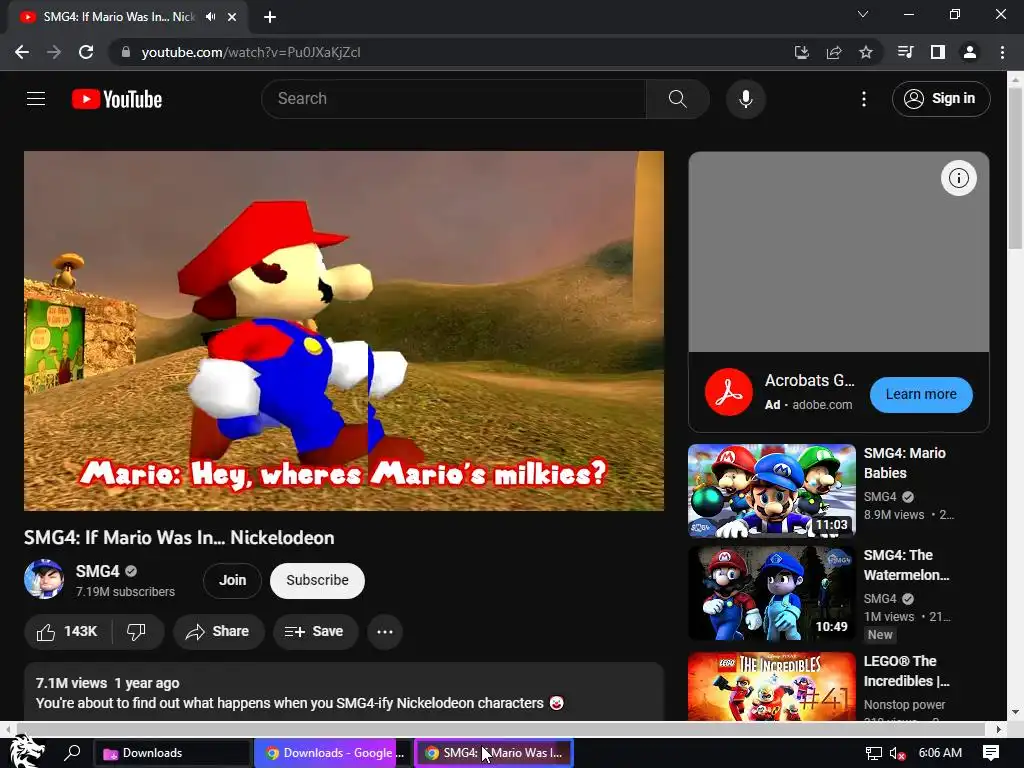Click muted volume icon in tray

[x=897, y=753]
